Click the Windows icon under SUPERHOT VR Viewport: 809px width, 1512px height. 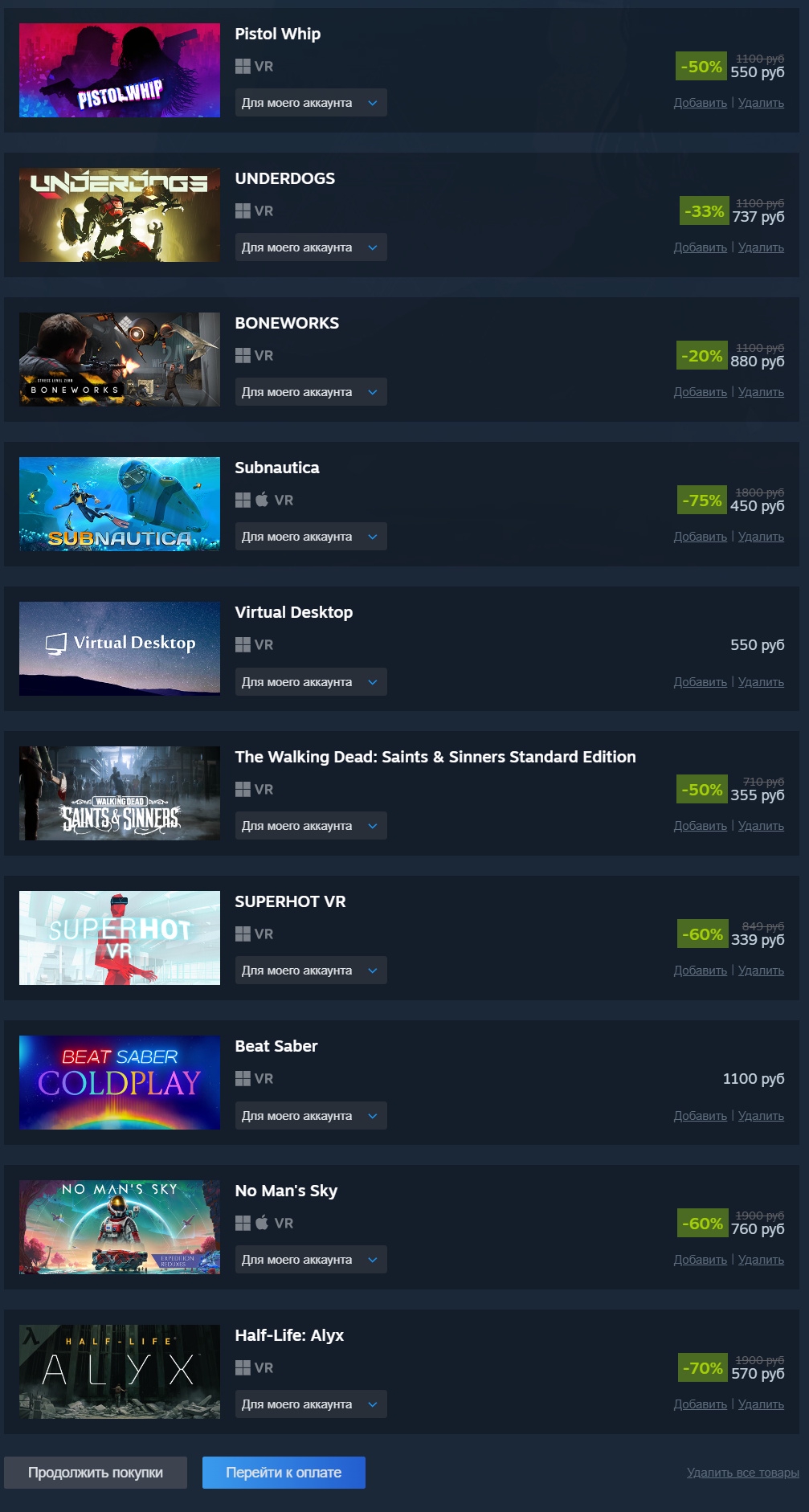(x=243, y=934)
